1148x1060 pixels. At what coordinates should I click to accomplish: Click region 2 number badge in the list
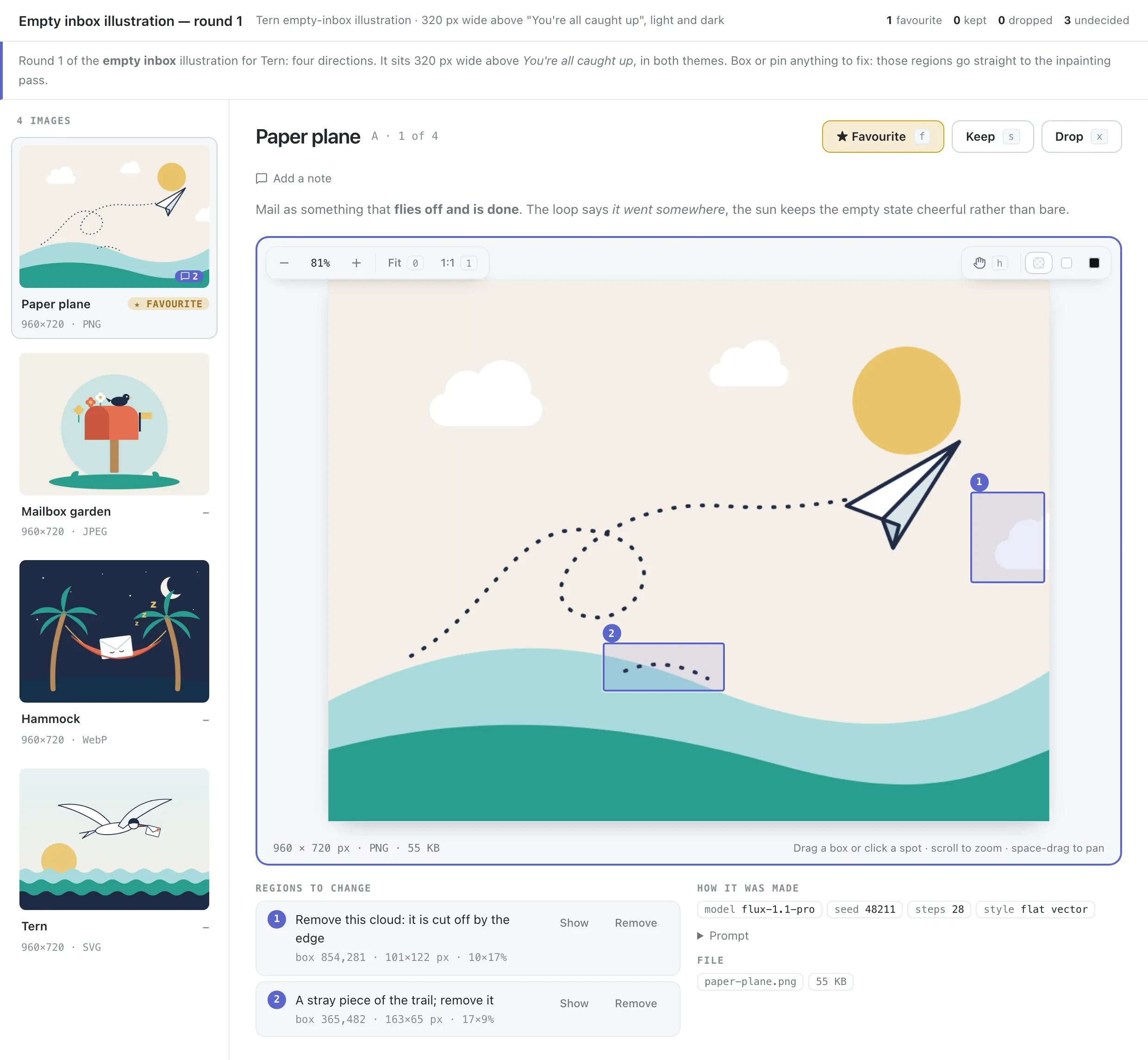(x=276, y=999)
